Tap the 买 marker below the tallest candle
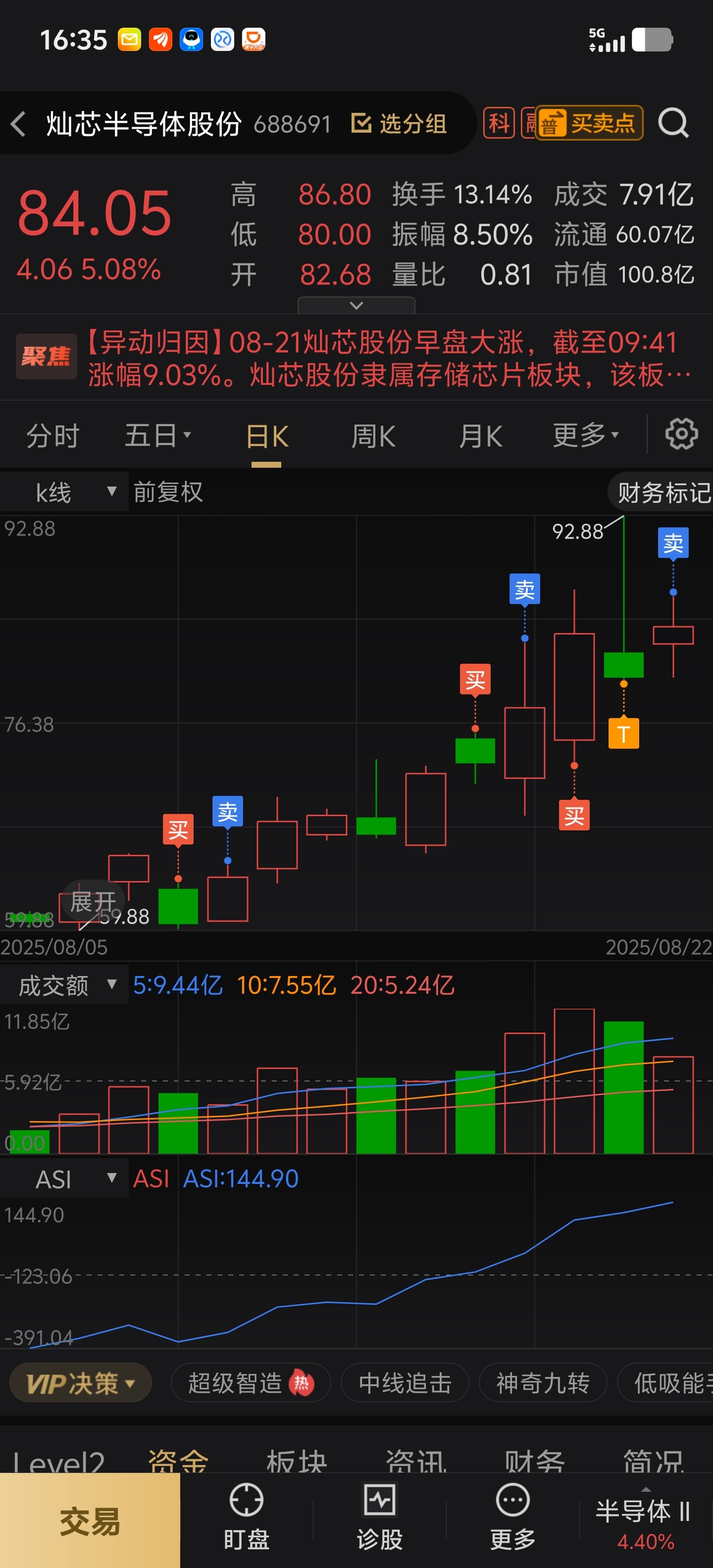Screen dimensions: 713x1568 pos(573,814)
